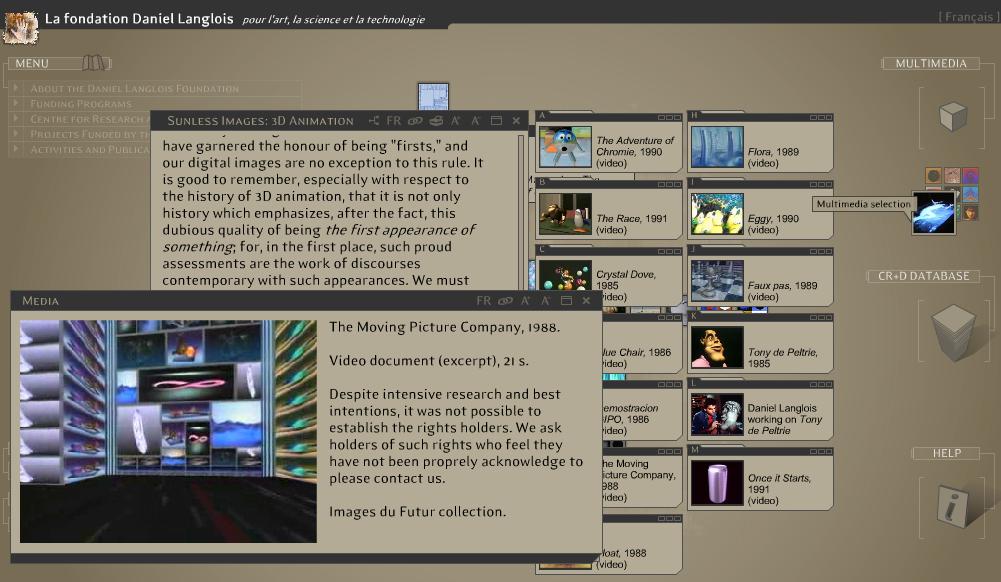Click the chain link icon in Media window title bar
1001x582 pixels.
point(506,301)
